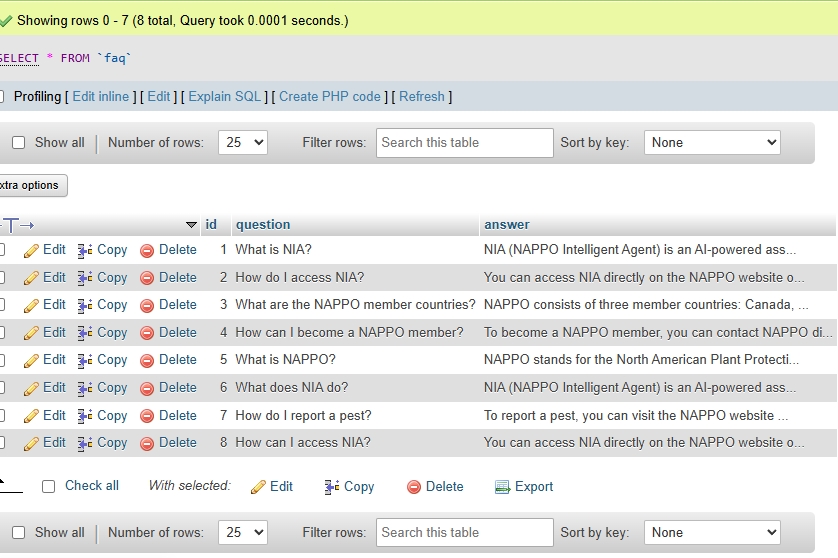The width and height of the screenshot is (838, 558).
Task: Click the red Delete icon for row 6
Action: (147, 389)
